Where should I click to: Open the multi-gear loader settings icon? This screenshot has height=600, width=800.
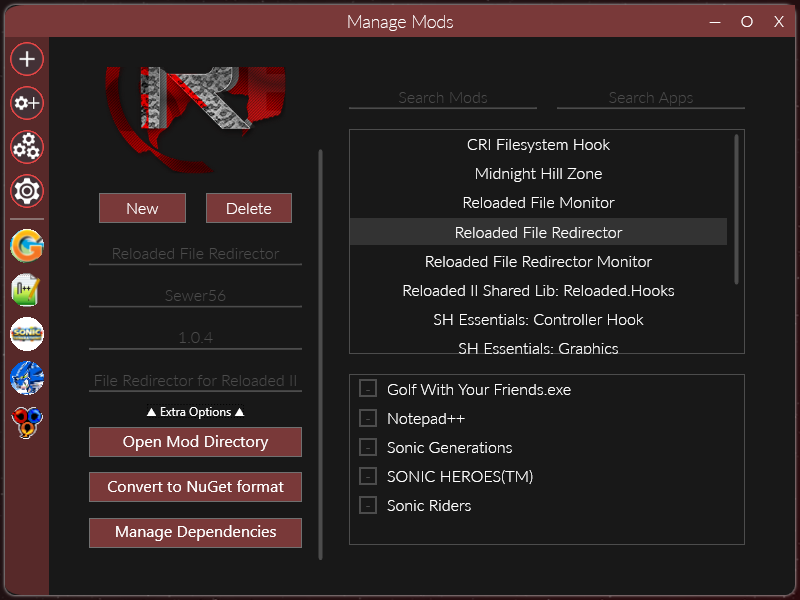pyautogui.click(x=27, y=147)
